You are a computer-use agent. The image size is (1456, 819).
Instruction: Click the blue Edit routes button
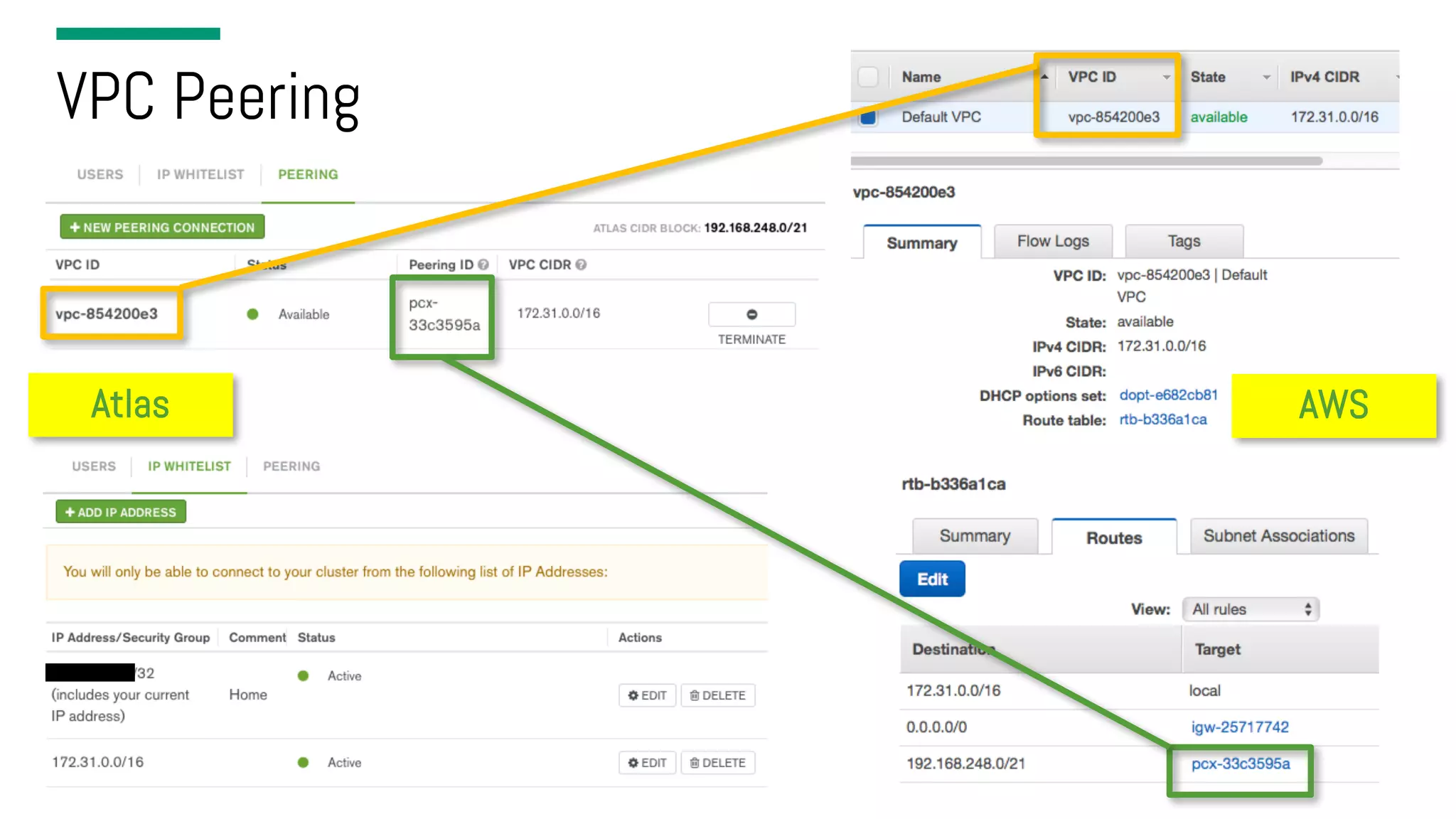click(932, 579)
